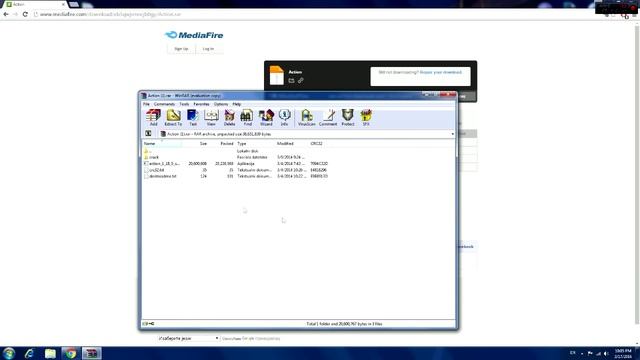Click the SFX toolbar icon

pyautogui.click(x=366, y=118)
